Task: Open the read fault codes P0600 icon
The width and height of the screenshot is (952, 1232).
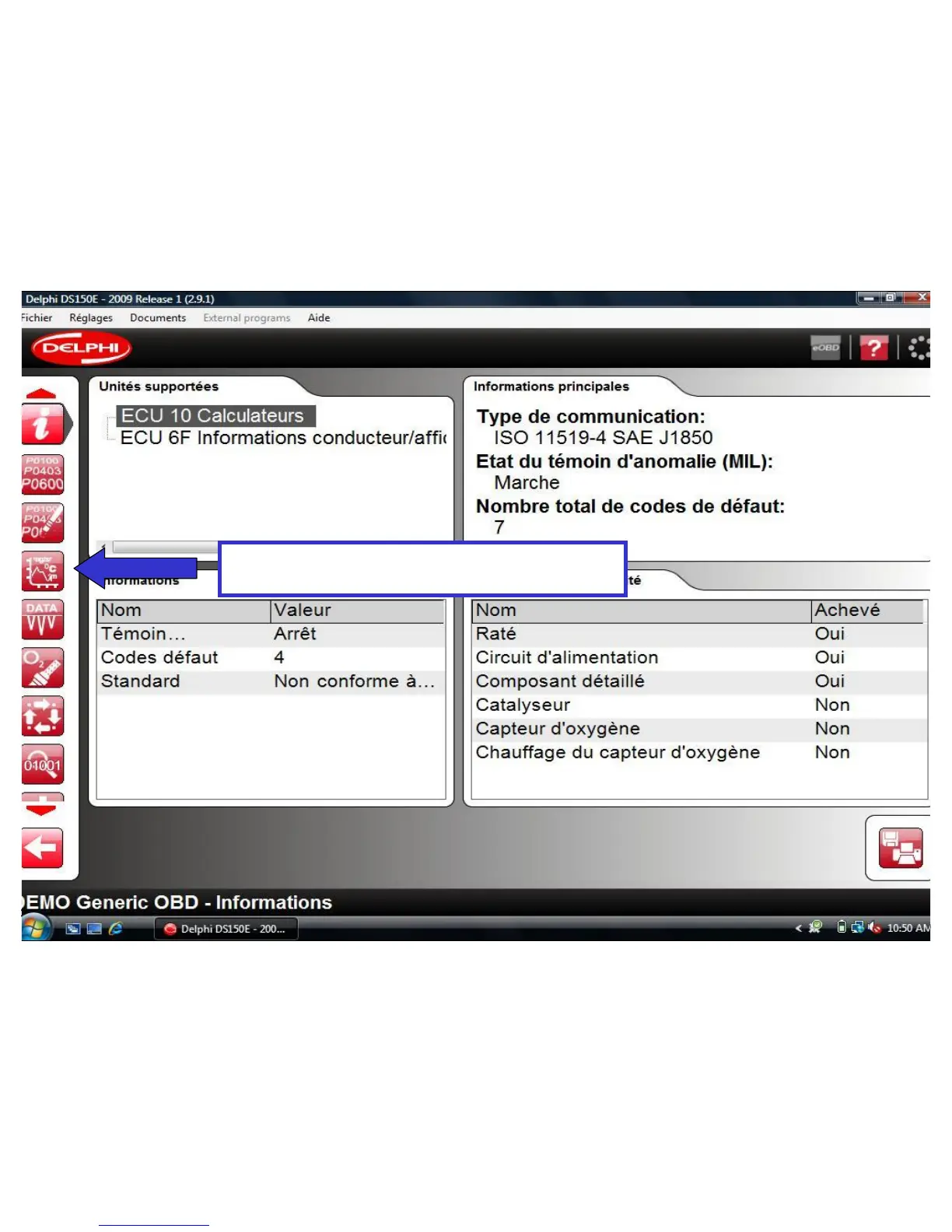Action: click(43, 474)
